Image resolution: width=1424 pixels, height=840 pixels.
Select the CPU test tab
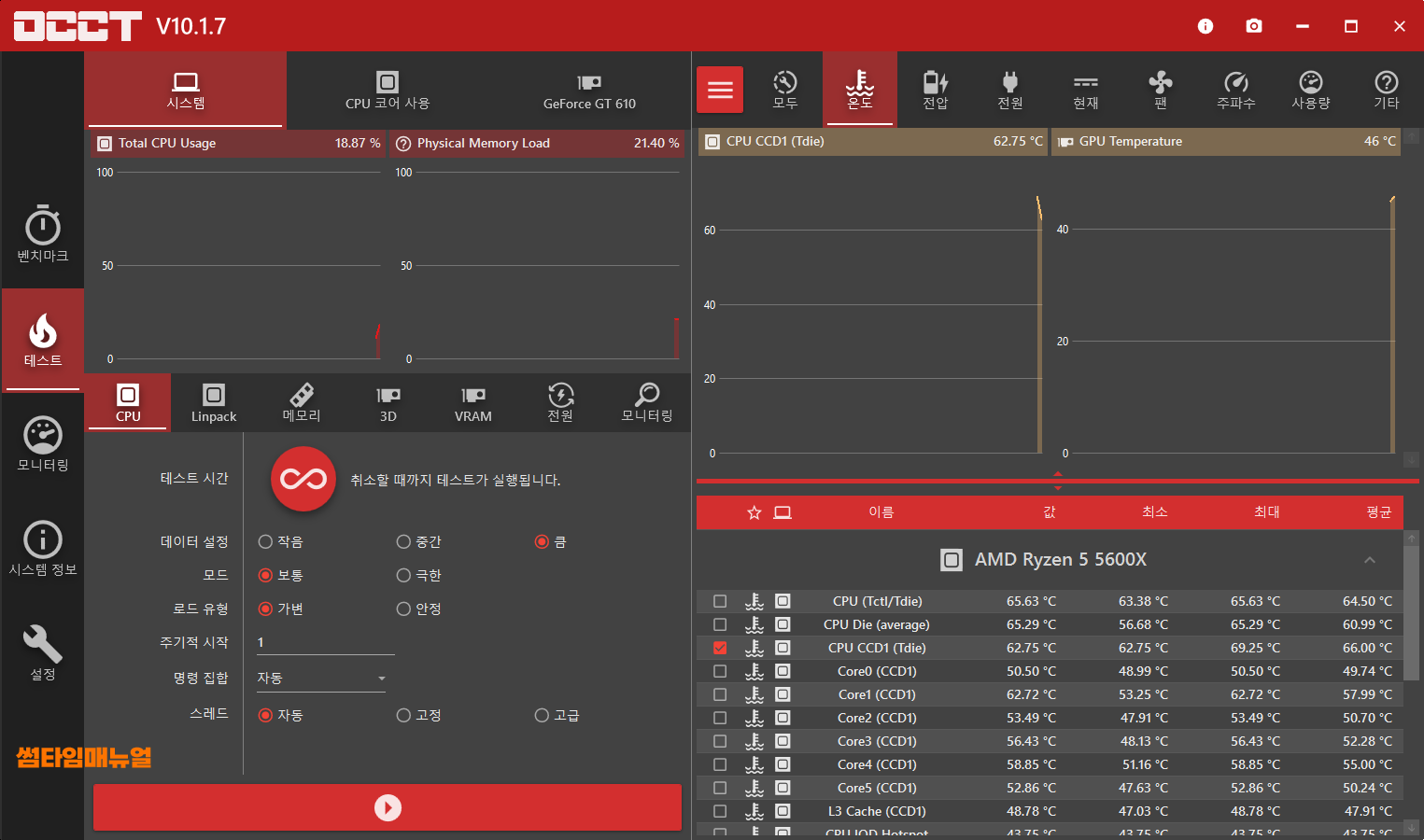tap(128, 403)
